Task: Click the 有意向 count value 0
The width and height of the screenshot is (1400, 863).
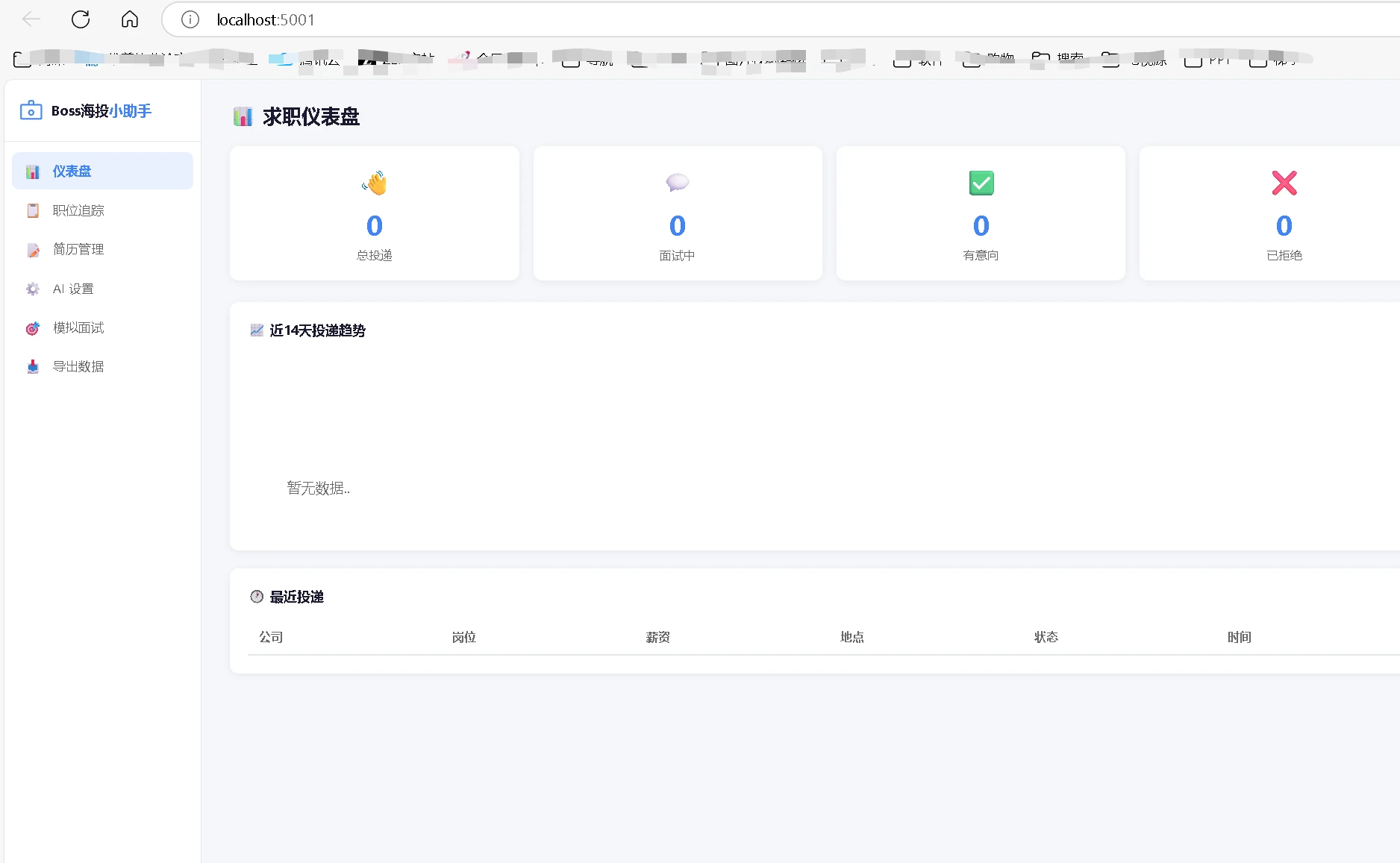Action: pyautogui.click(x=981, y=225)
